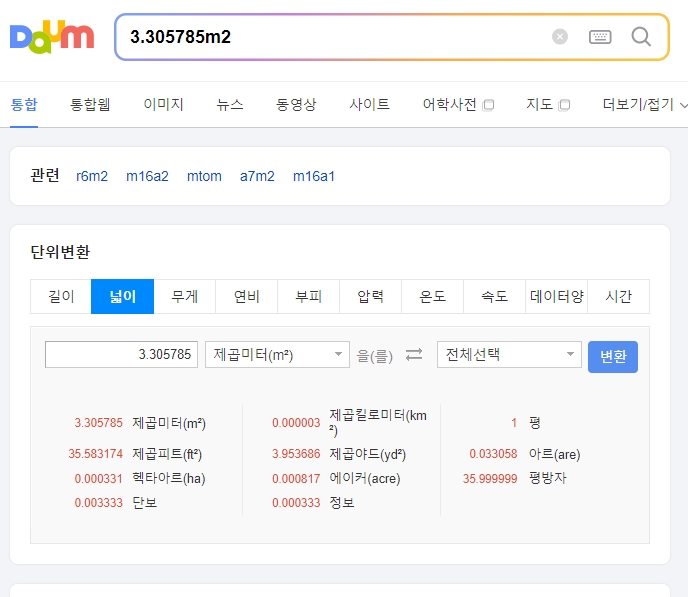
Task: Open related search r6m2
Action: (x=92, y=176)
